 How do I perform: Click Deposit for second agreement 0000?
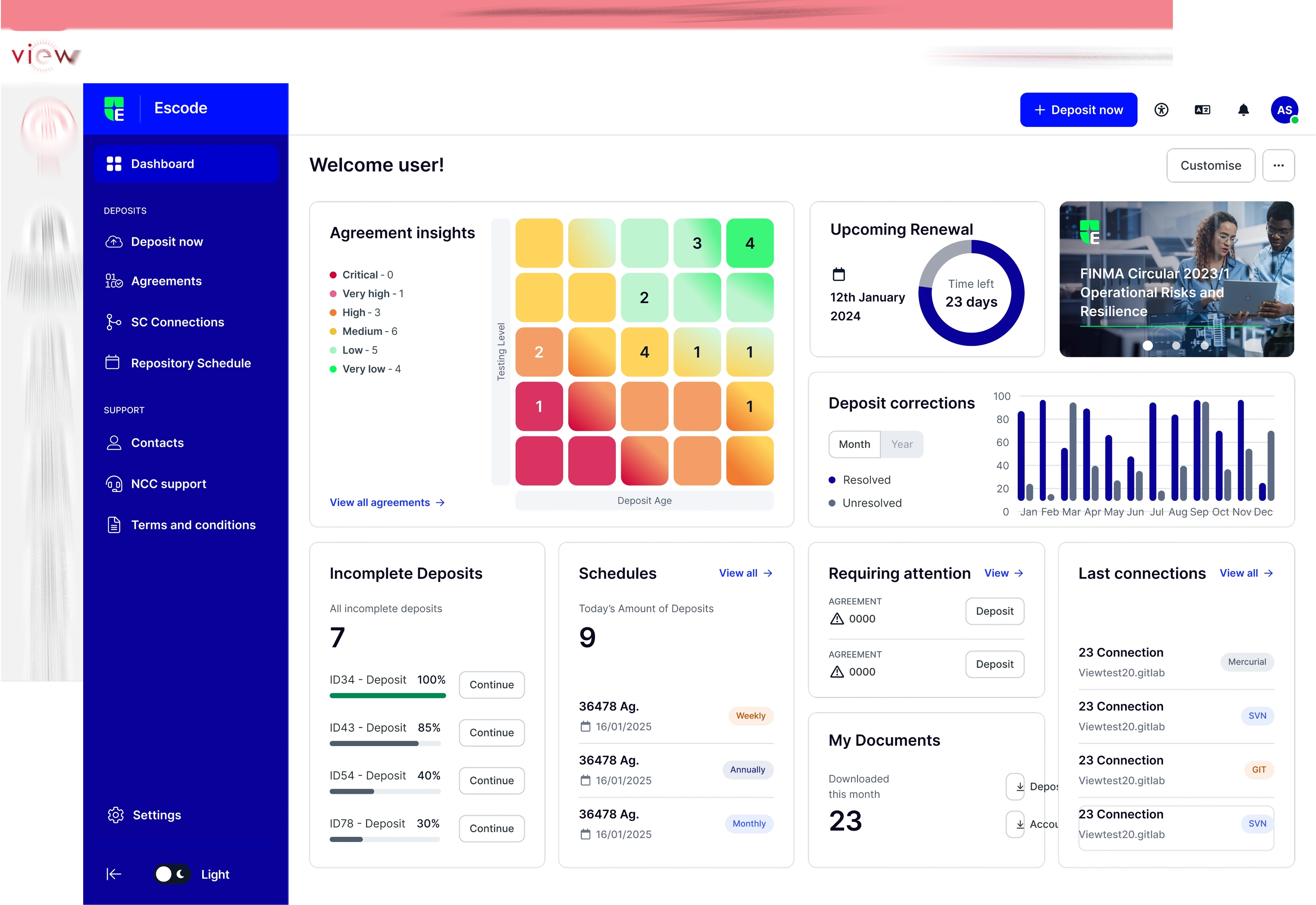tap(995, 664)
